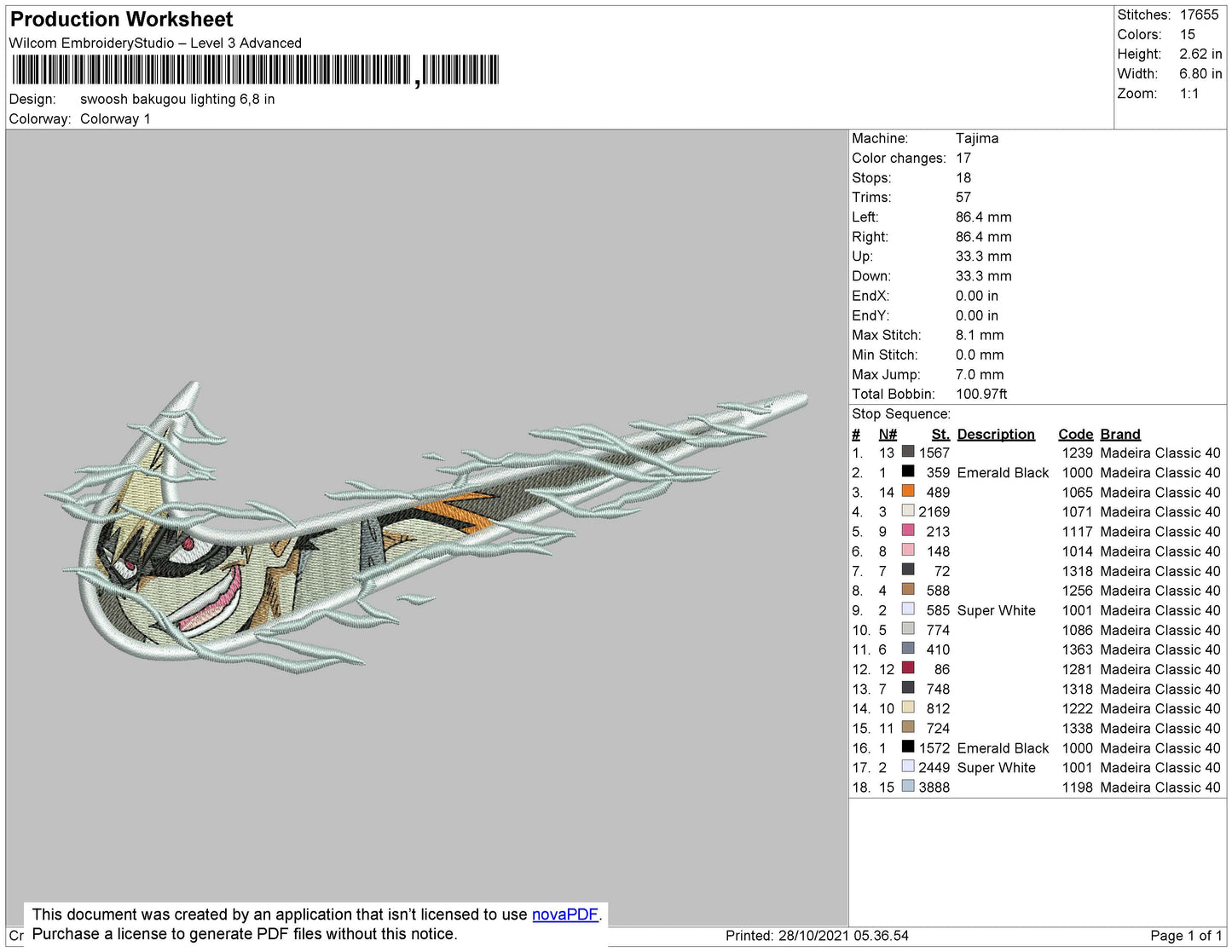
Task: Click the design name swoosh bakugou lighting 6,8 in
Action: click(x=177, y=99)
